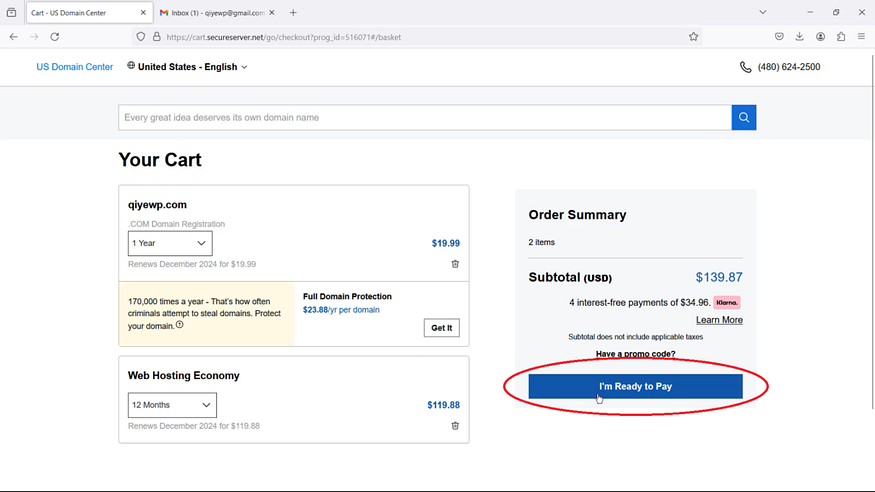This screenshot has width=875, height=492.
Task: Bookmark this page with star icon
Action: pos(693,37)
